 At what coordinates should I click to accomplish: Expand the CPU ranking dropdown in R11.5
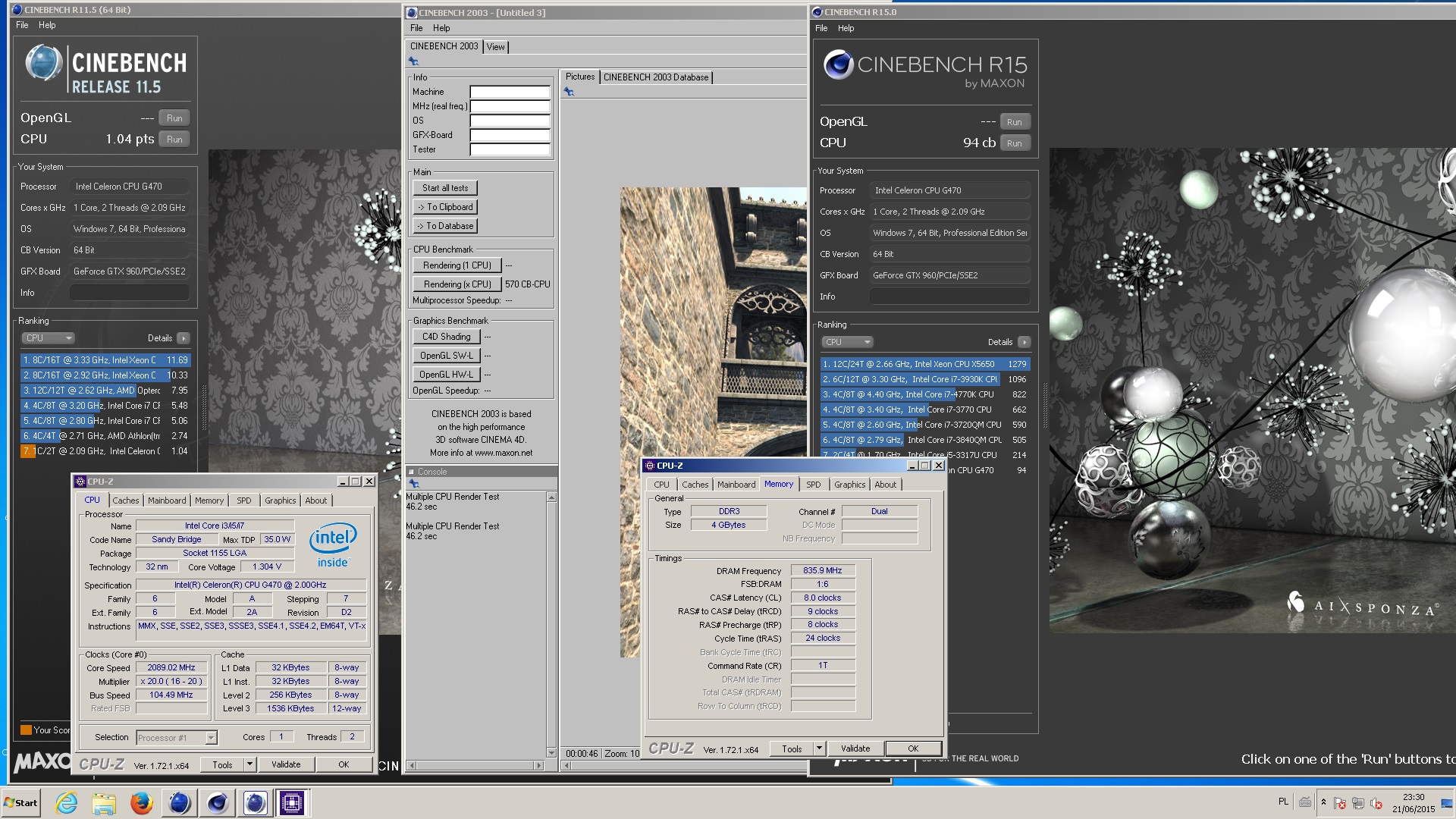48,338
